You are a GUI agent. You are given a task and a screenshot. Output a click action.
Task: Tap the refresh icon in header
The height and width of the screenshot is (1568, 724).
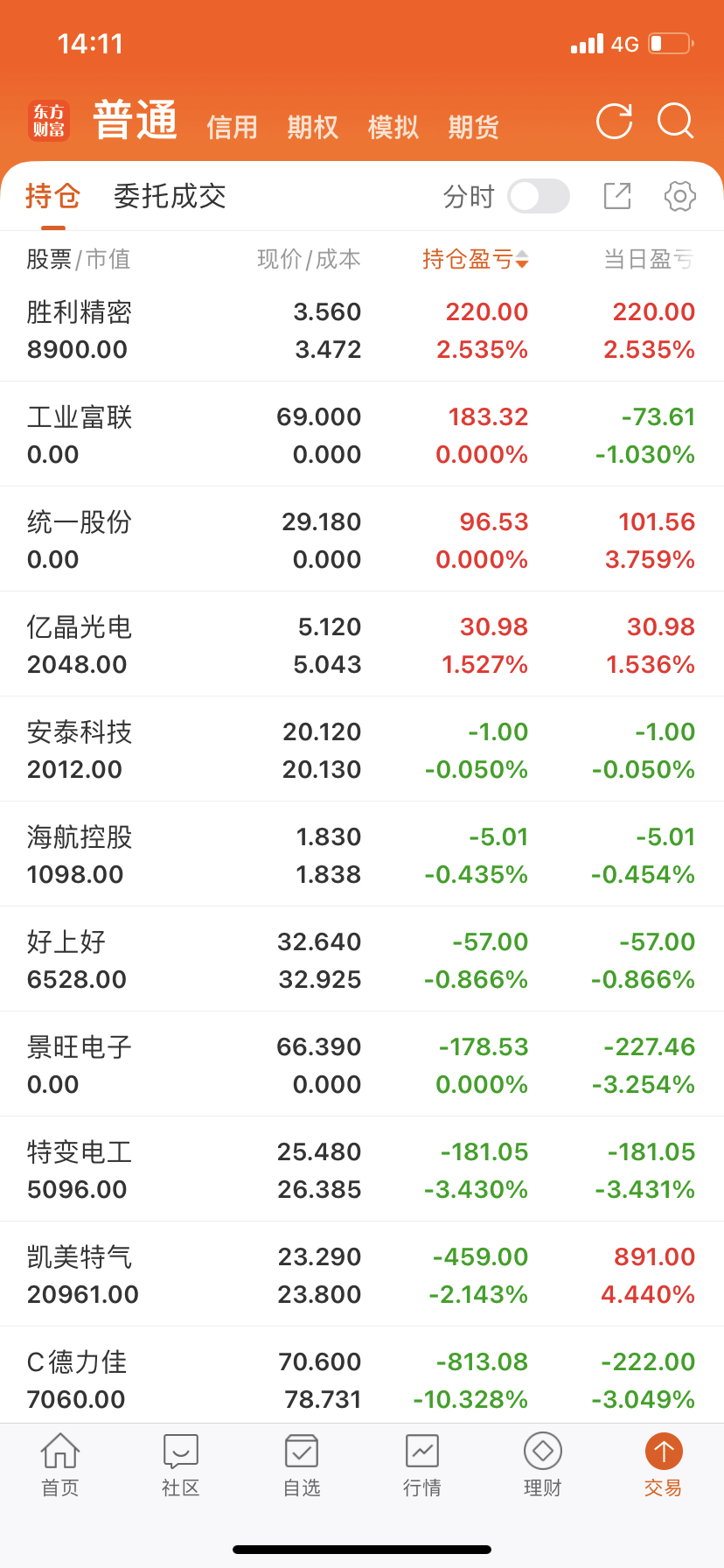coord(614,122)
